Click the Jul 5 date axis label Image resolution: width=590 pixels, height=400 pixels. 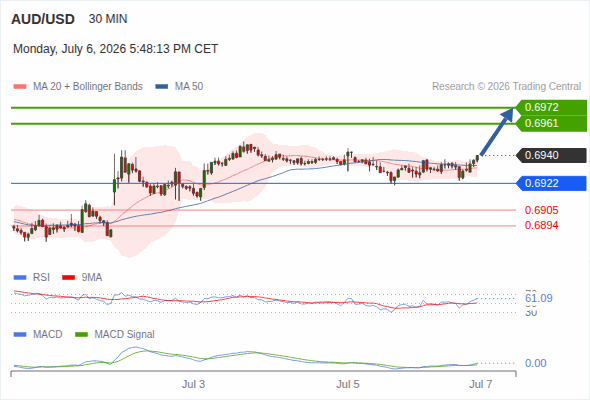(x=348, y=384)
